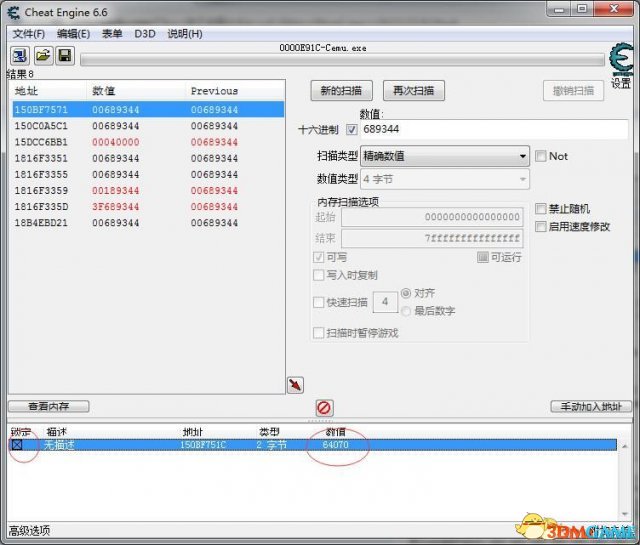
Task: Click the 再次扫描 button
Action: pos(414,91)
